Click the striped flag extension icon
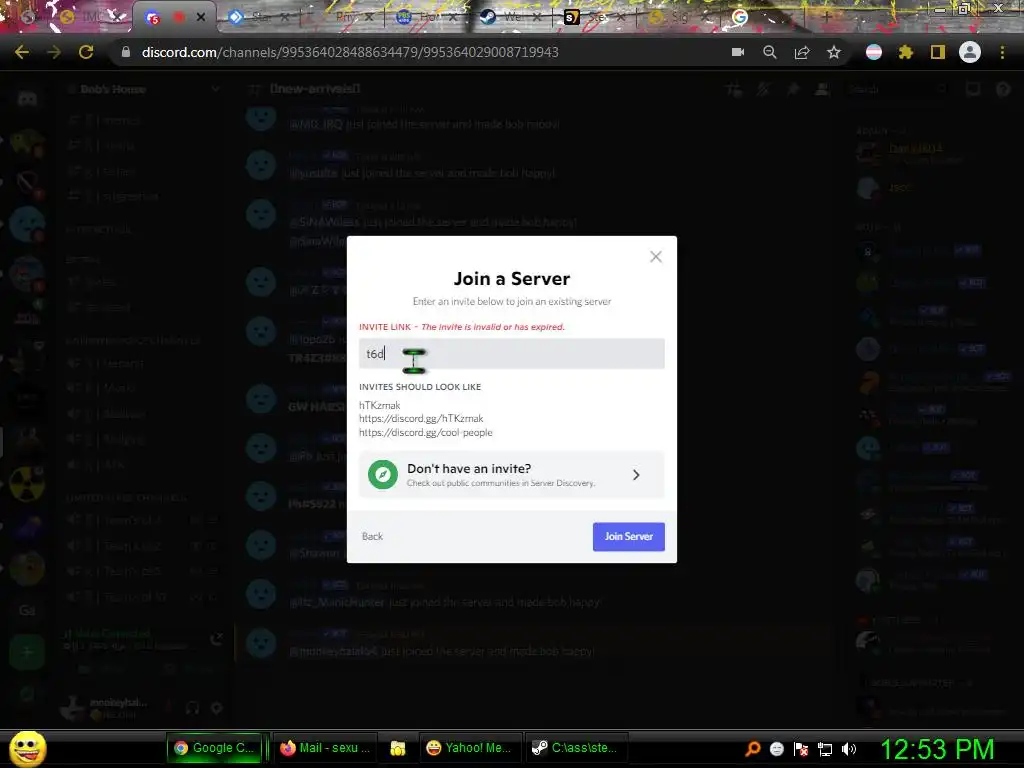 pos(874,52)
